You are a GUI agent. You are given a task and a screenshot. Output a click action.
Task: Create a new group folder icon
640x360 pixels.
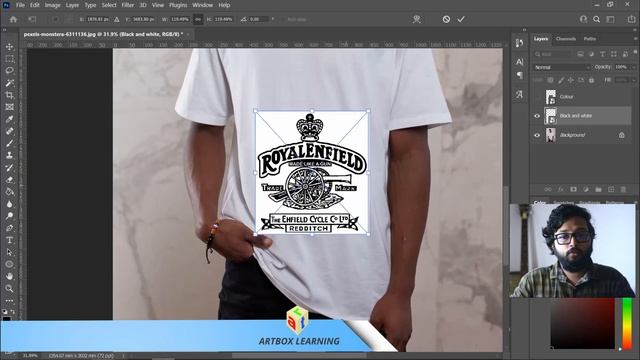(598, 189)
